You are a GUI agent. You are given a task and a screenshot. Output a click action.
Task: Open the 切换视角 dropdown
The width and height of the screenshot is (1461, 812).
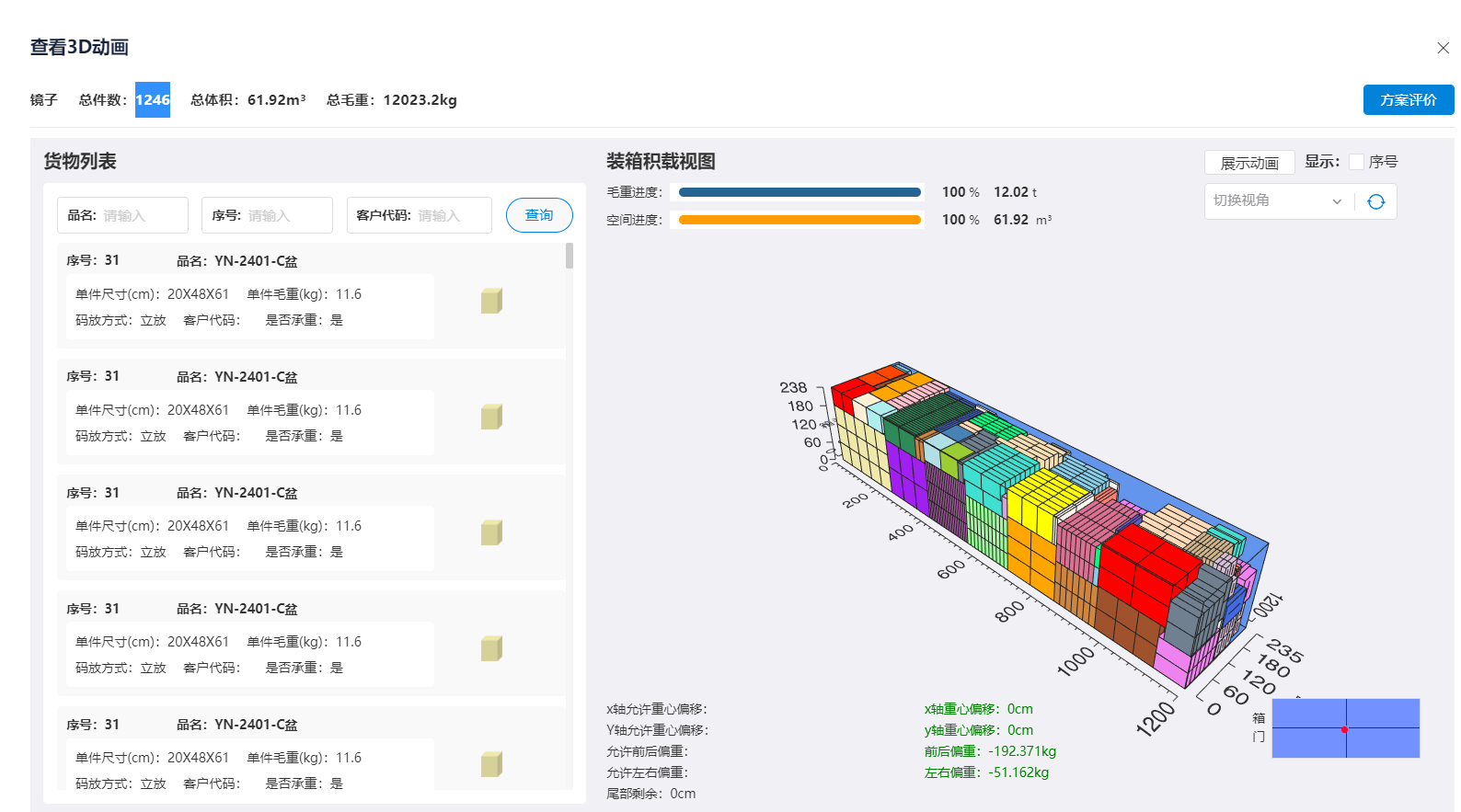[x=1274, y=201]
